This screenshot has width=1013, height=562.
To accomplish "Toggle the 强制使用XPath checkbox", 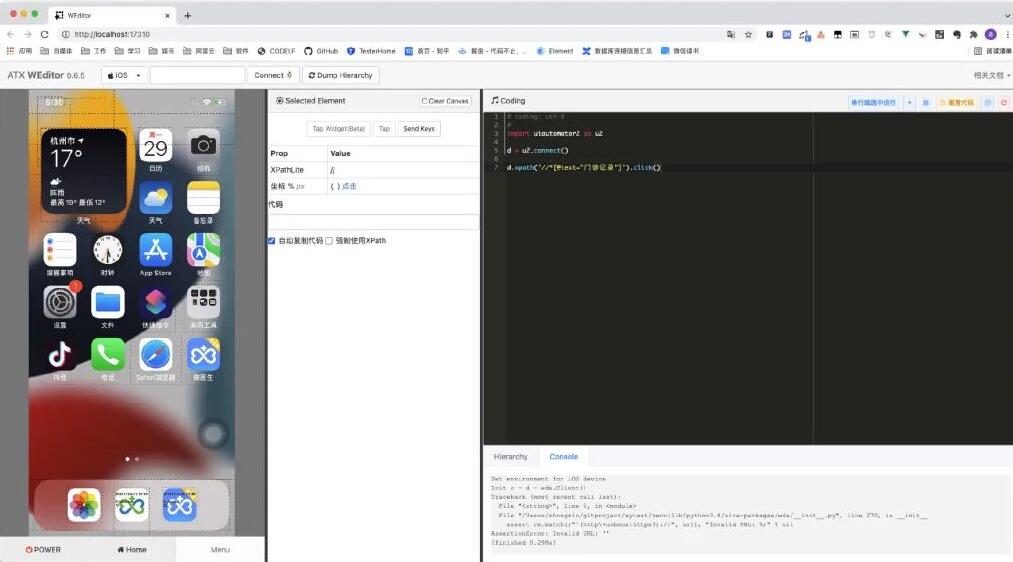I will point(329,240).
